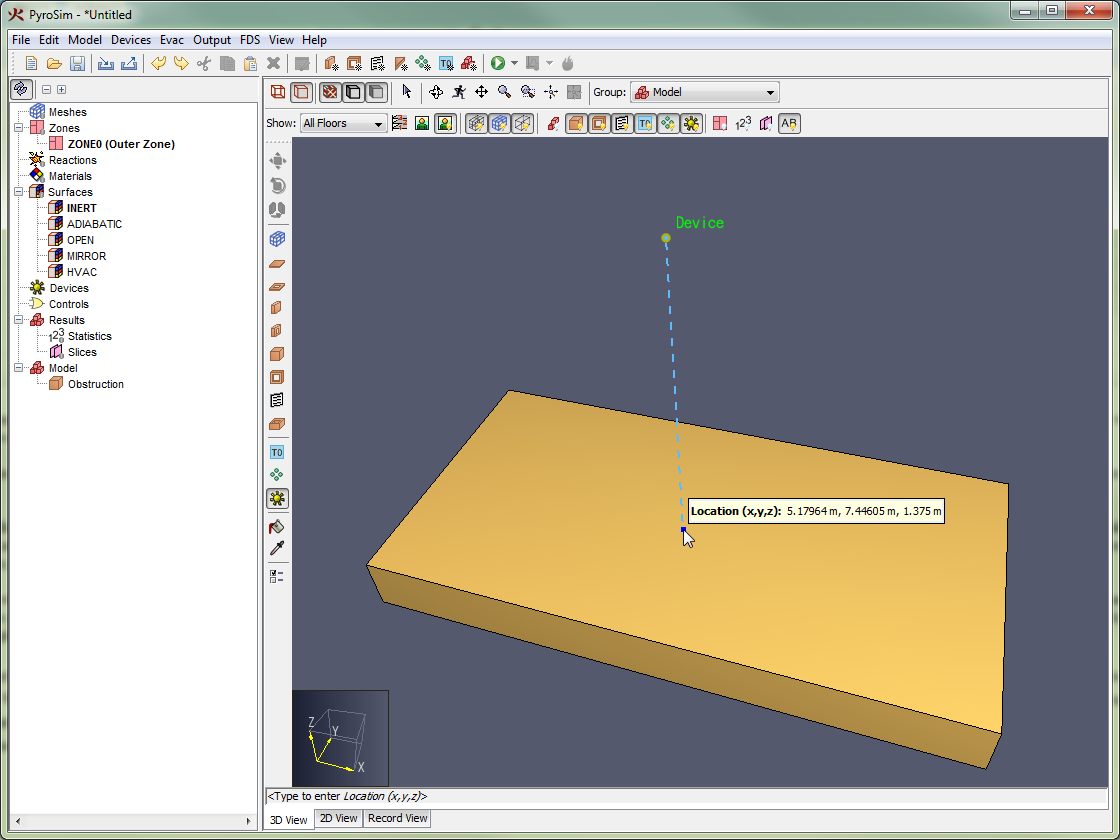Collapse all tree nodes with minus button
Screen dimensions: 1120x840
click(x=46, y=89)
